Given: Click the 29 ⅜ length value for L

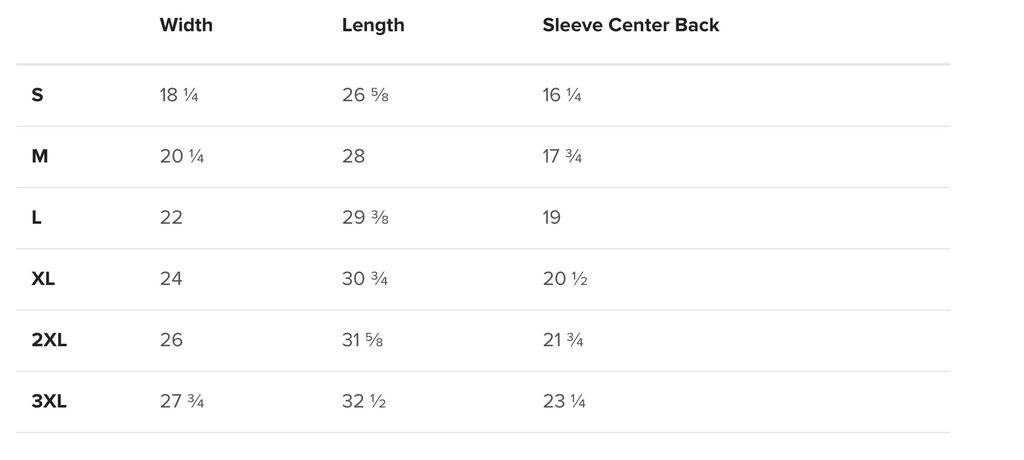Looking at the screenshot, I should [x=365, y=218].
